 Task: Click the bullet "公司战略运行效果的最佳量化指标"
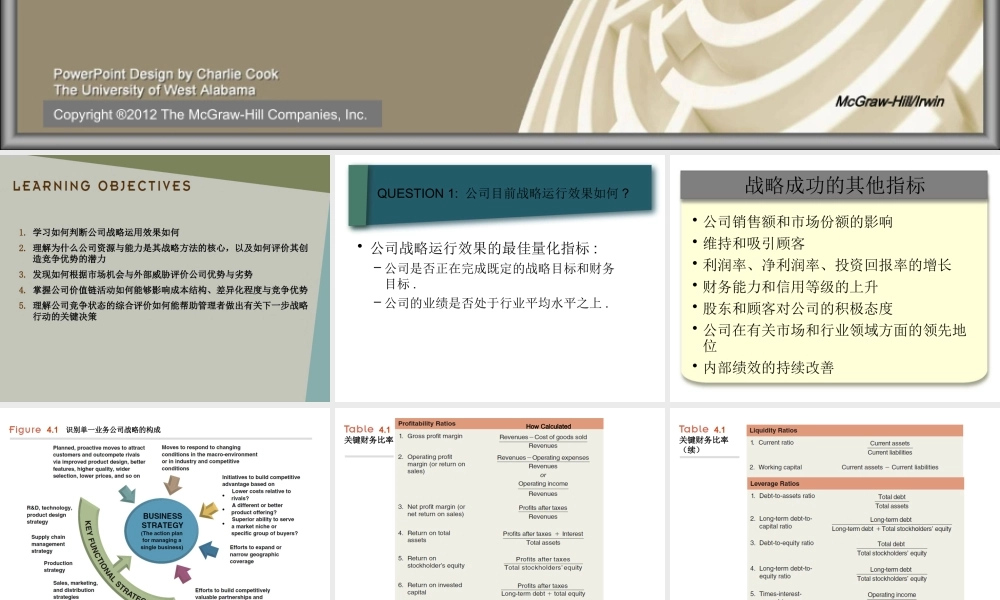click(485, 248)
